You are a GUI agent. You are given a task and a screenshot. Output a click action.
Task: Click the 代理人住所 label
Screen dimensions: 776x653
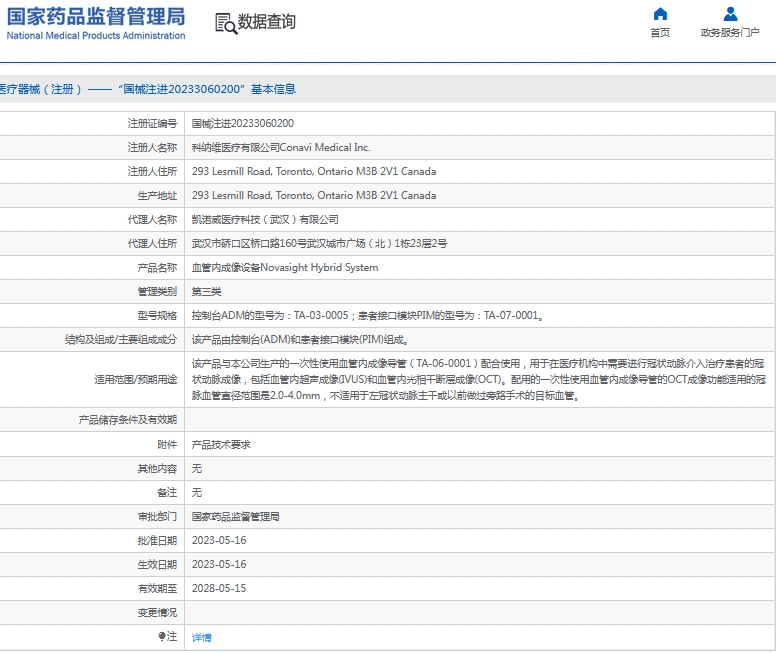(152, 244)
